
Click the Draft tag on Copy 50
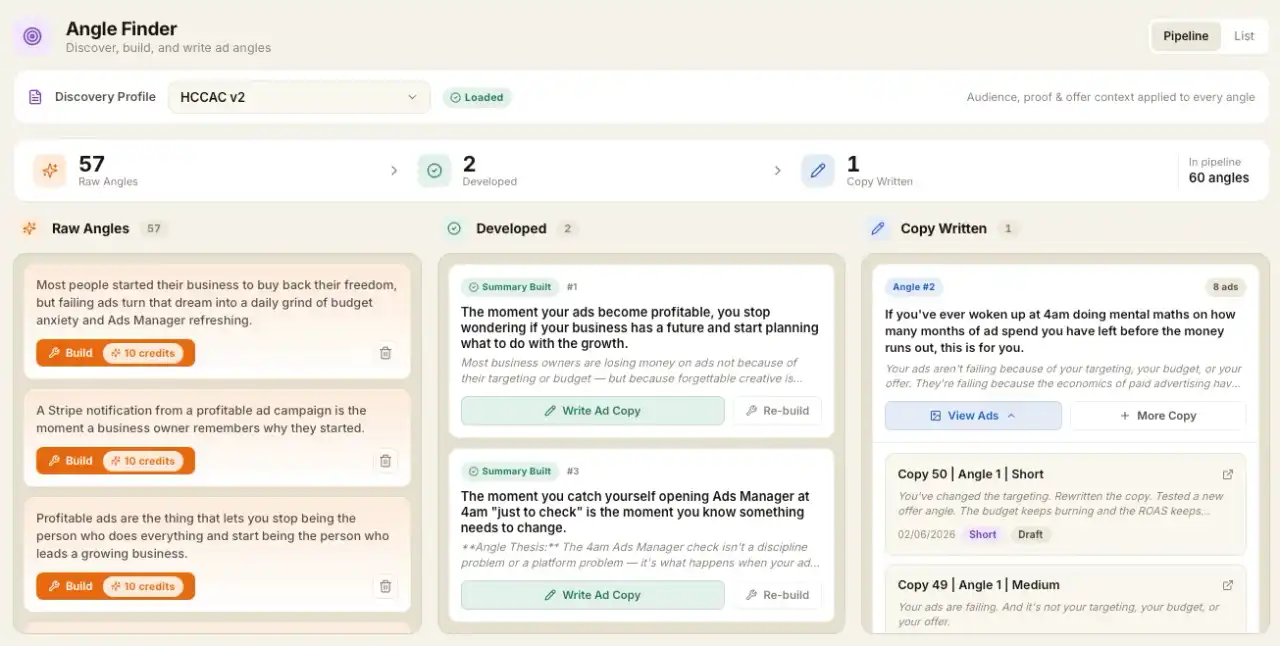1030,535
